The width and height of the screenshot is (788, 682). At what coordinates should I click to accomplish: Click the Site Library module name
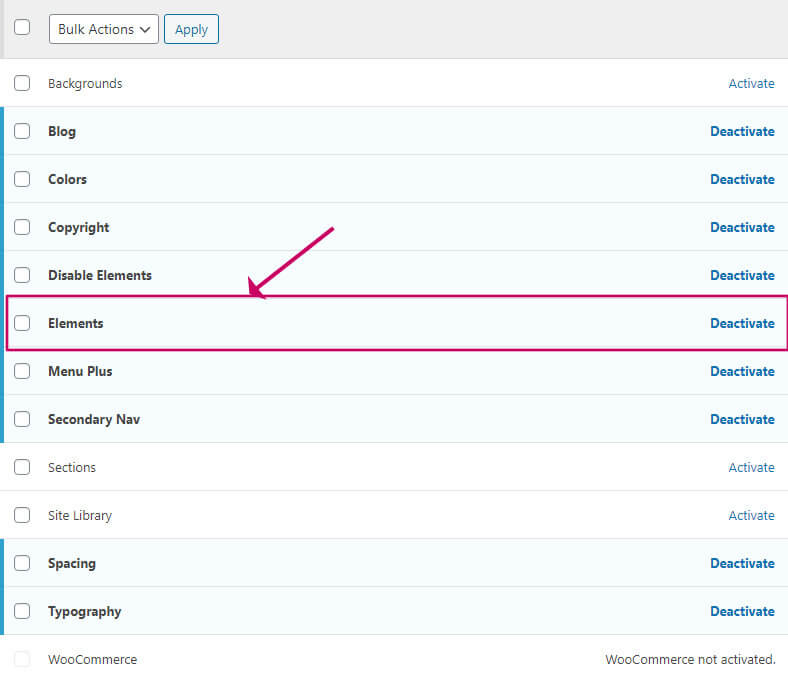[80, 516]
